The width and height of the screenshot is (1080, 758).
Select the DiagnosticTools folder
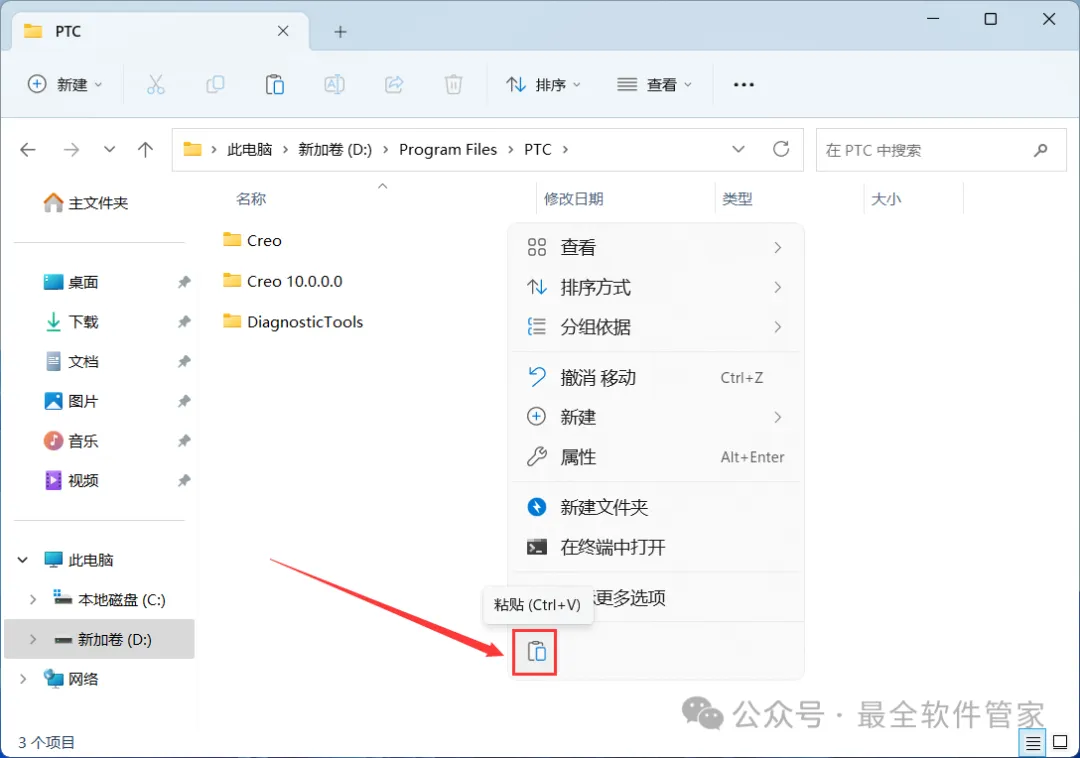tap(293, 322)
